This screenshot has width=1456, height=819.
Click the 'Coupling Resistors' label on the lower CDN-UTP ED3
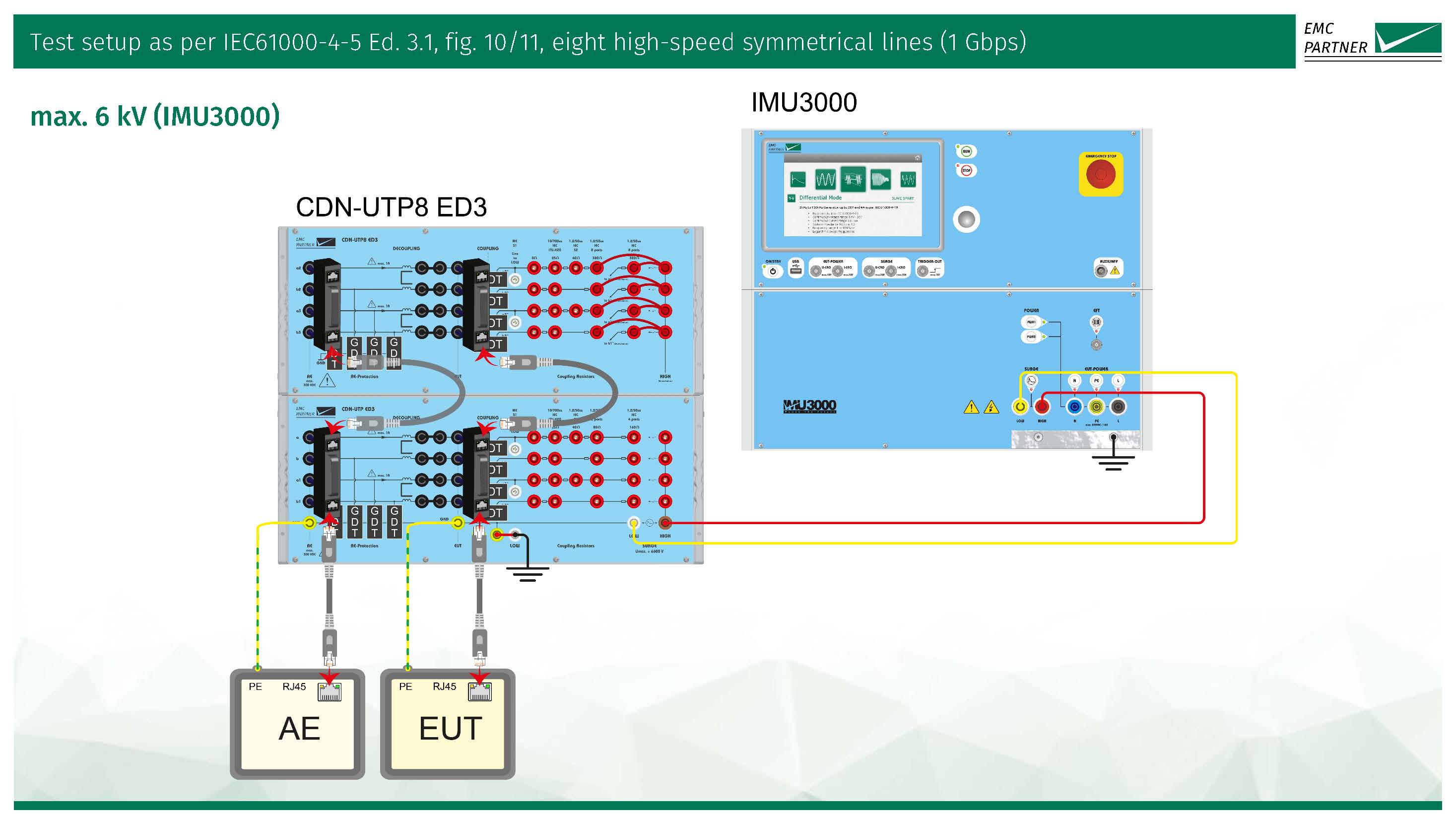tap(575, 546)
